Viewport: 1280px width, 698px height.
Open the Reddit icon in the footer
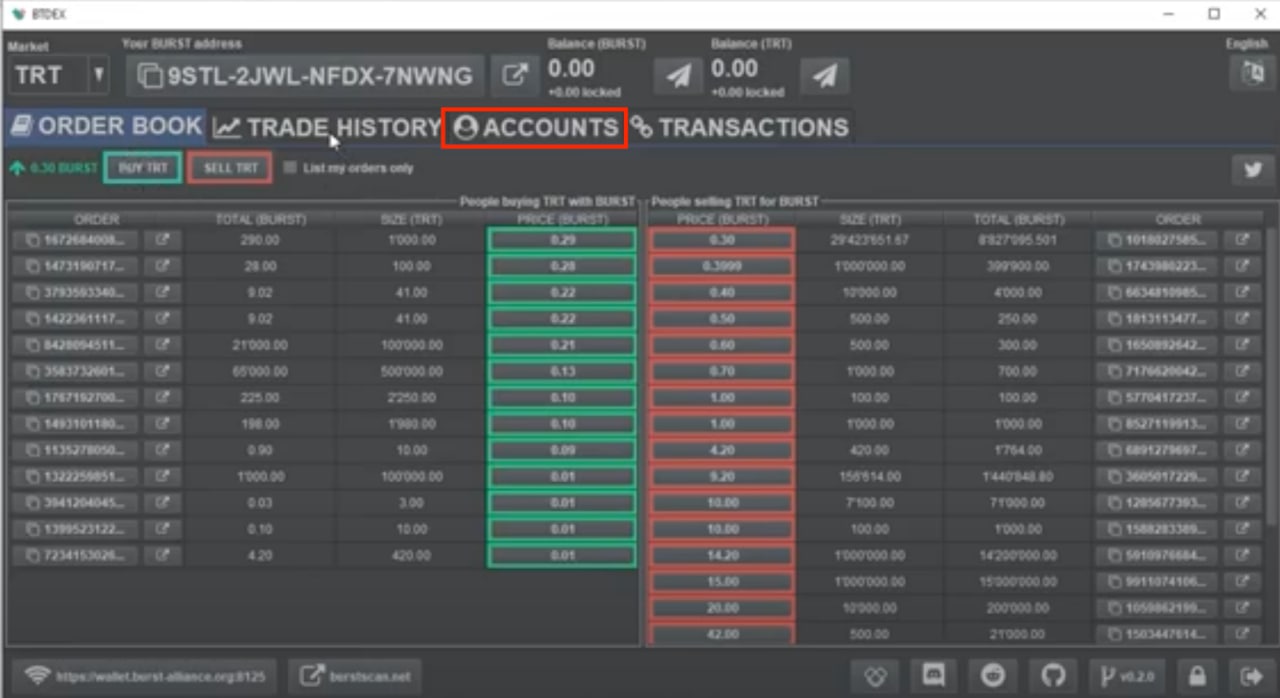pyautogui.click(x=994, y=676)
